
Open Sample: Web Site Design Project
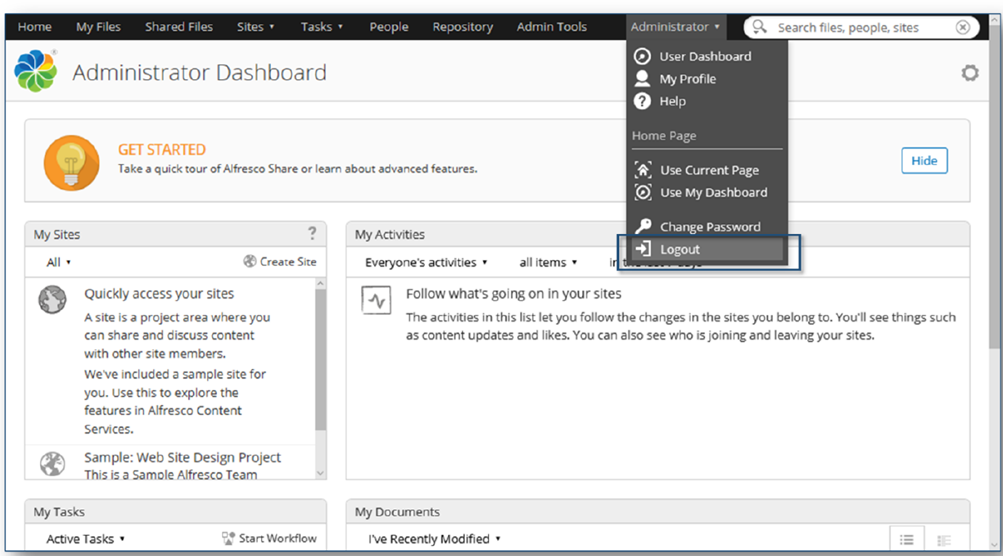coord(182,458)
